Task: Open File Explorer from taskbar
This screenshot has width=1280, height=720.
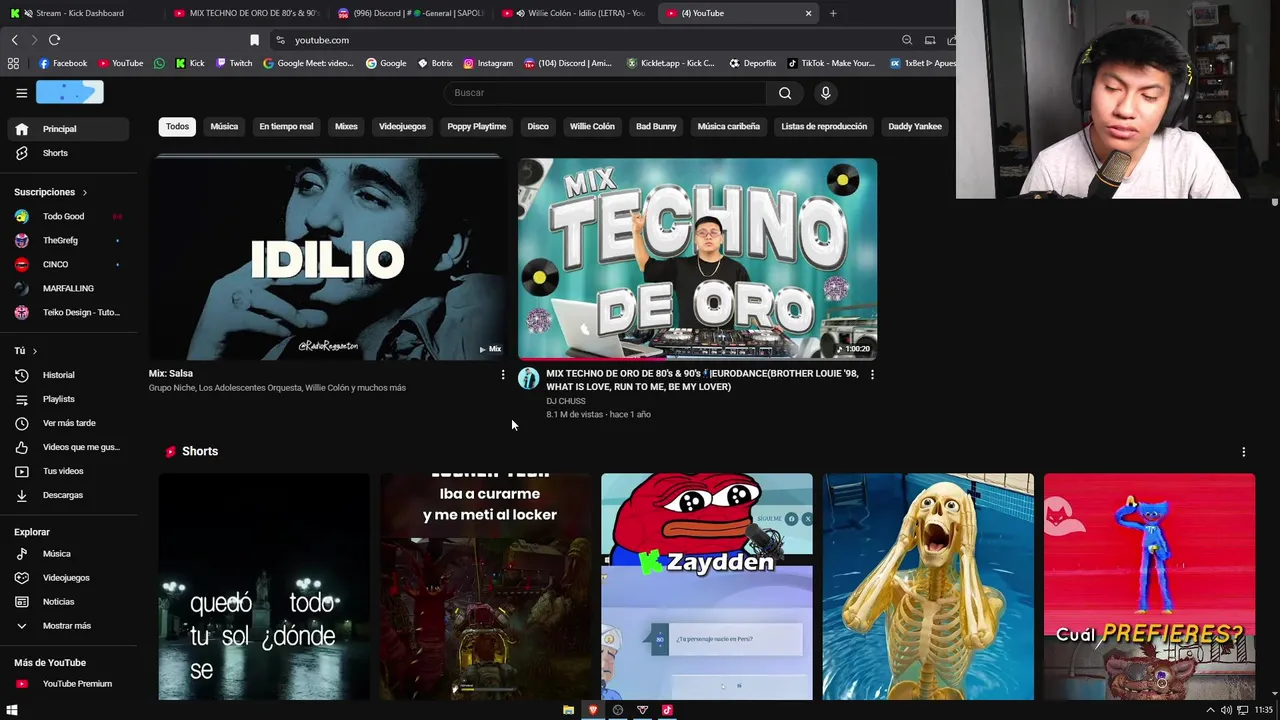Action: pyautogui.click(x=568, y=710)
